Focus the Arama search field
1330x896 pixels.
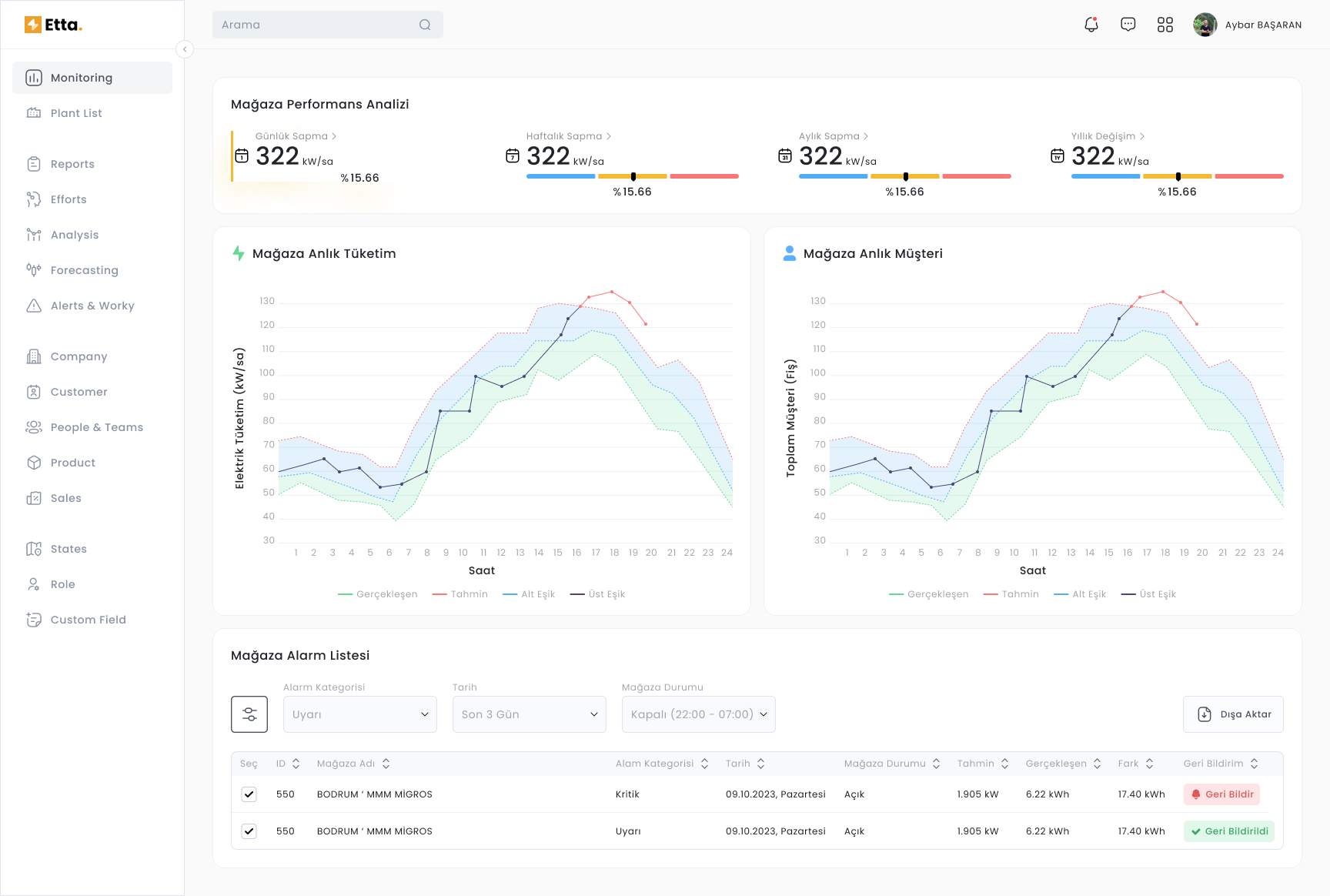[x=316, y=25]
